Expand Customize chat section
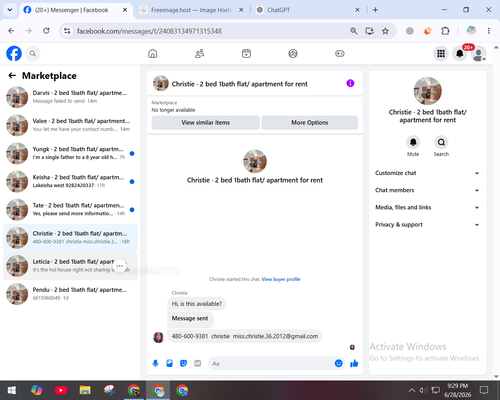The height and width of the screenshot is (400, 500). (x=427, y=173)
